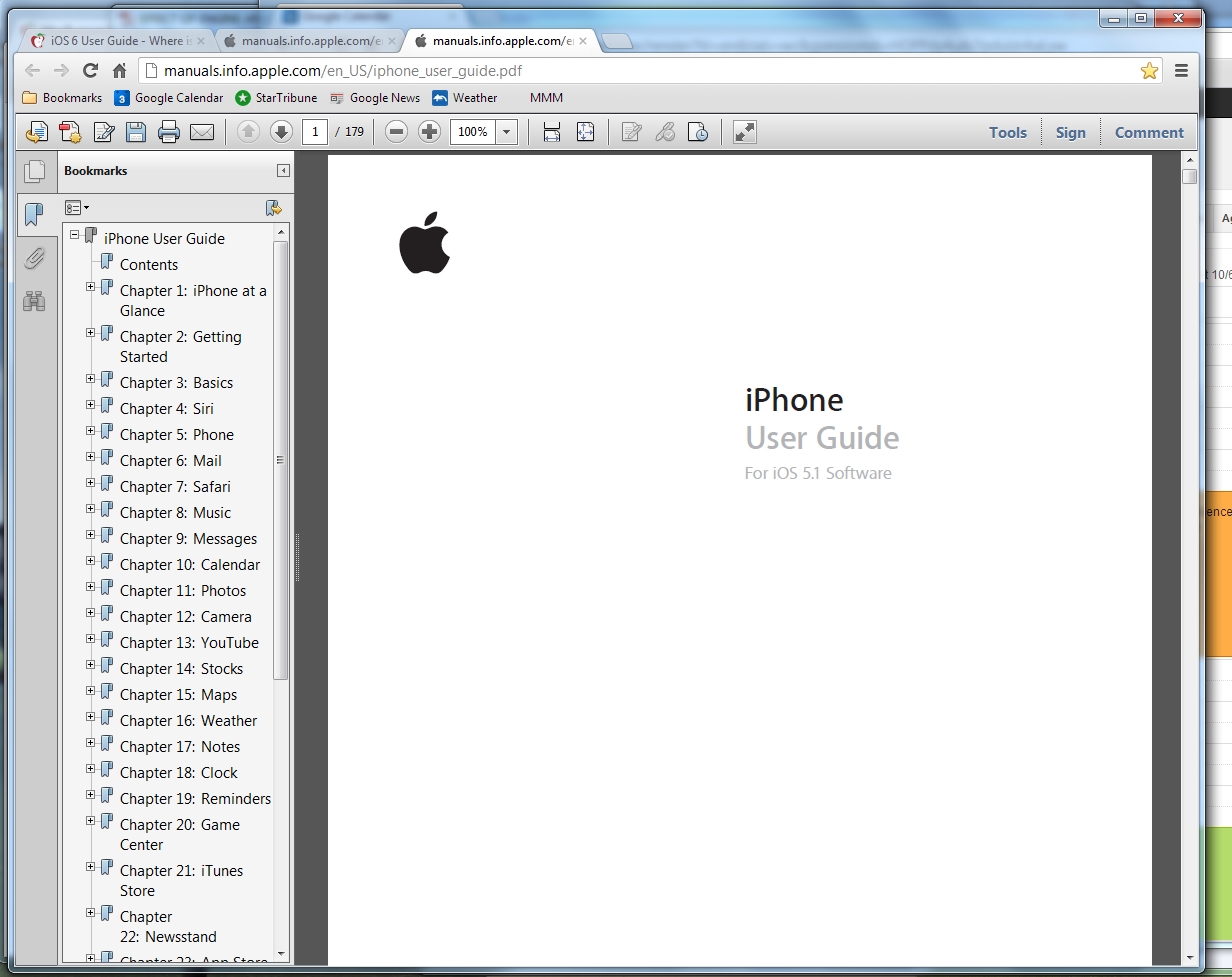
Task: Open the Bookmarks navigation panel icon
Action: 35,214
